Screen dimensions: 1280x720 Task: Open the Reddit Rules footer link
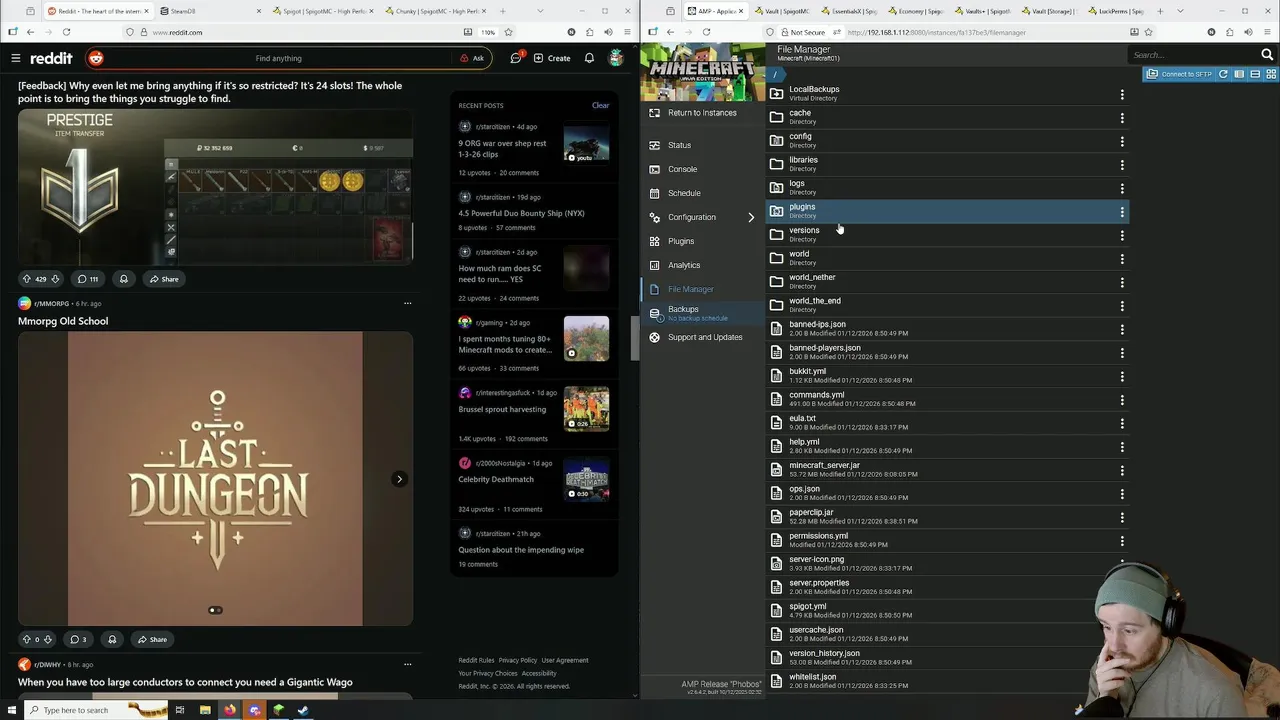point(476,660)
